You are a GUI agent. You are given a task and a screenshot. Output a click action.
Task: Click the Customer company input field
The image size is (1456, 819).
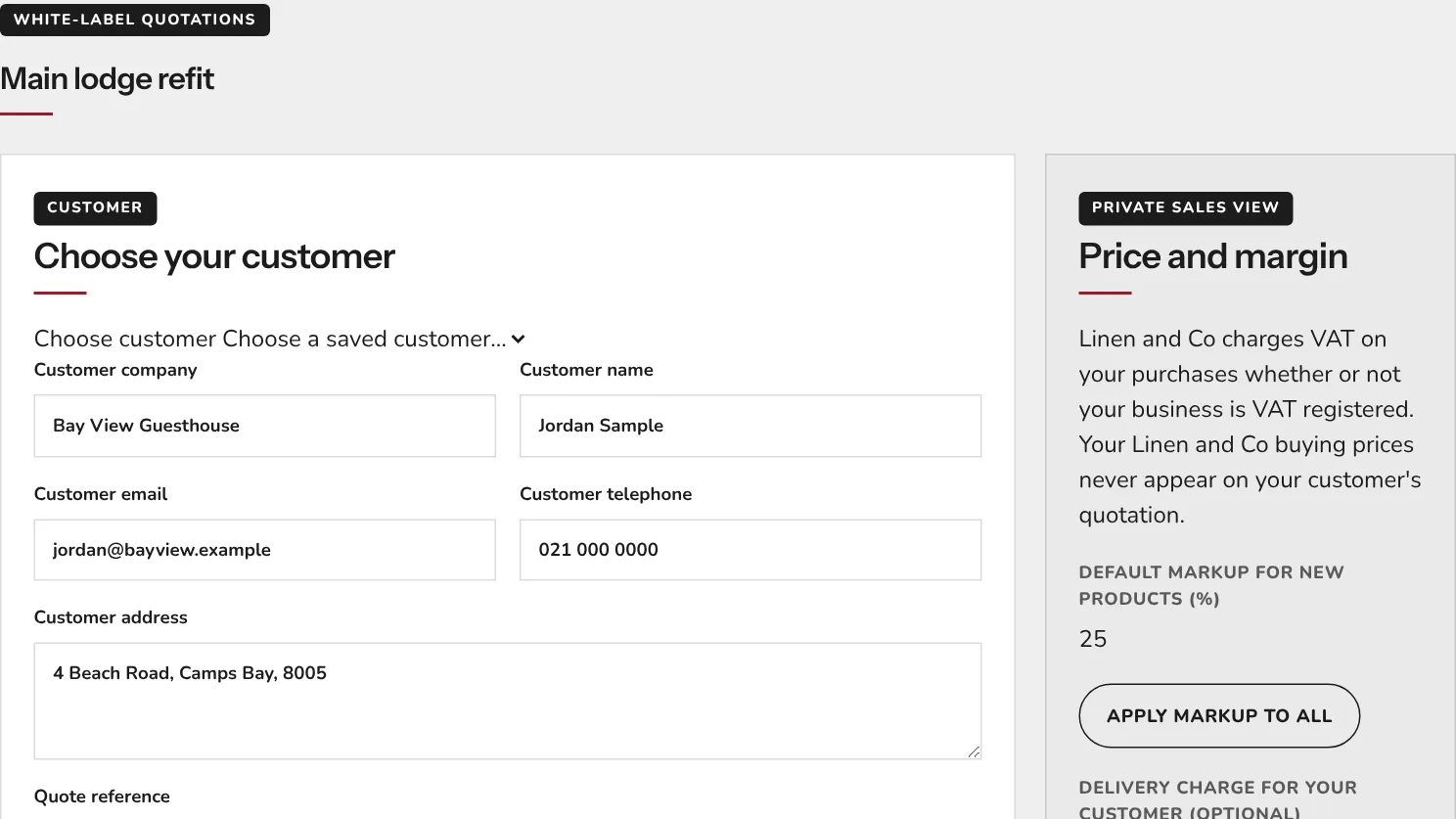pyautogui.click(x=265, y=426)
